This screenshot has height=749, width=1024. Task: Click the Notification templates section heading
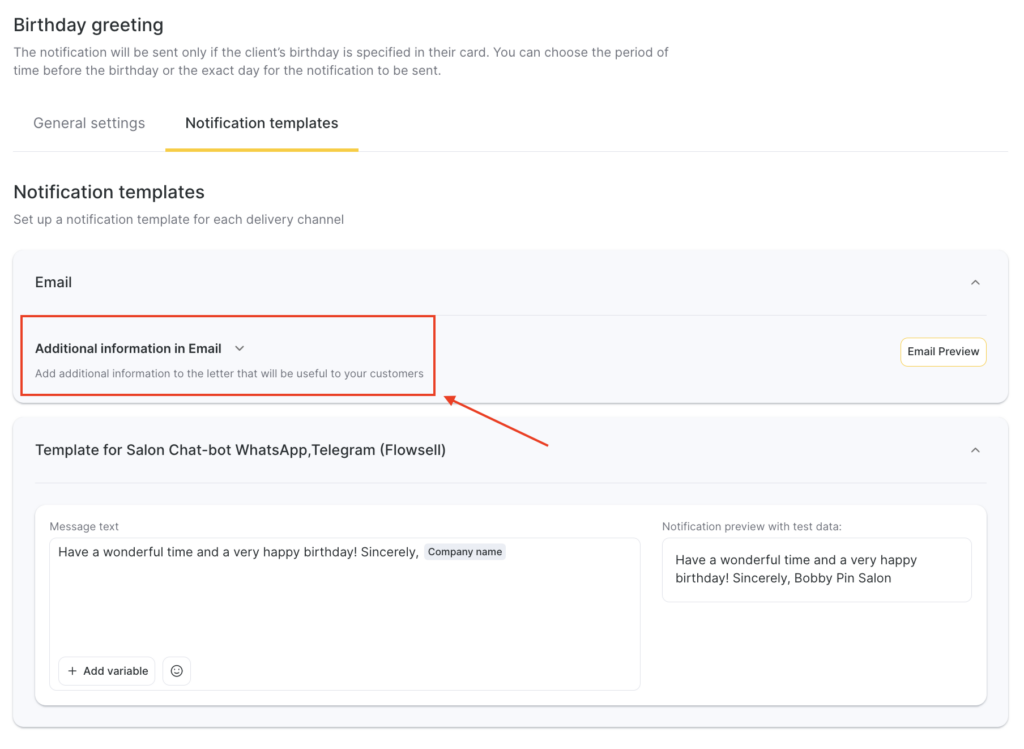click(x=109, y=192)
